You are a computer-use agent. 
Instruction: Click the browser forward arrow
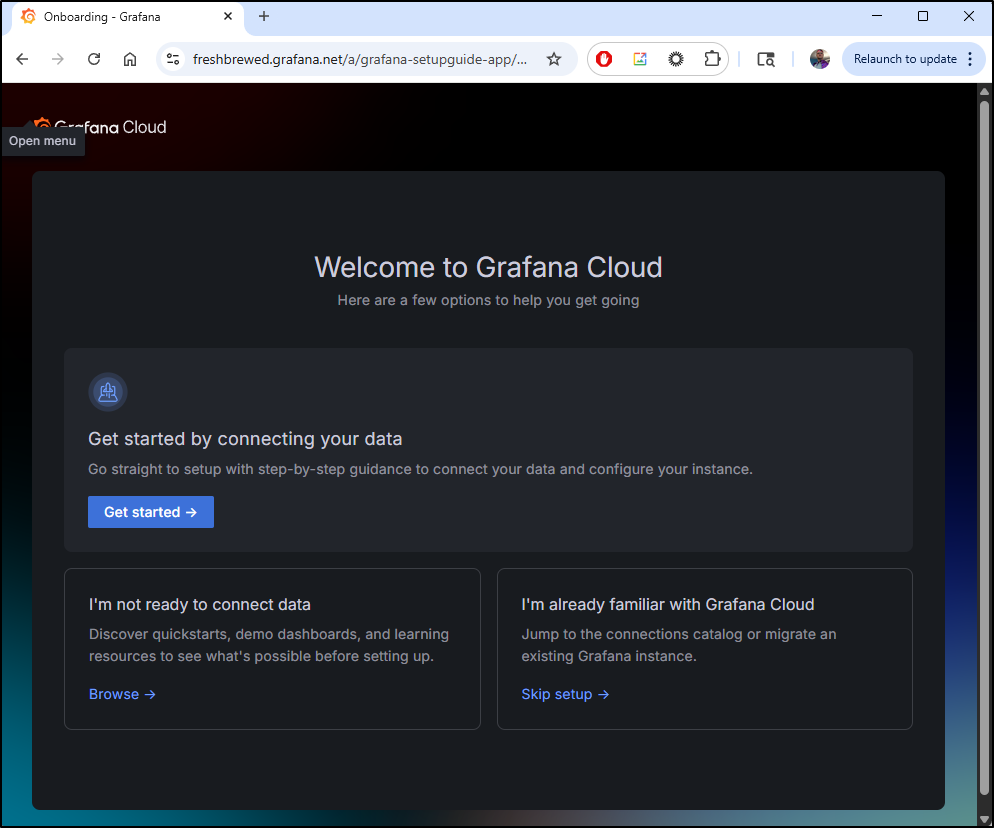(x=58, y=59)
